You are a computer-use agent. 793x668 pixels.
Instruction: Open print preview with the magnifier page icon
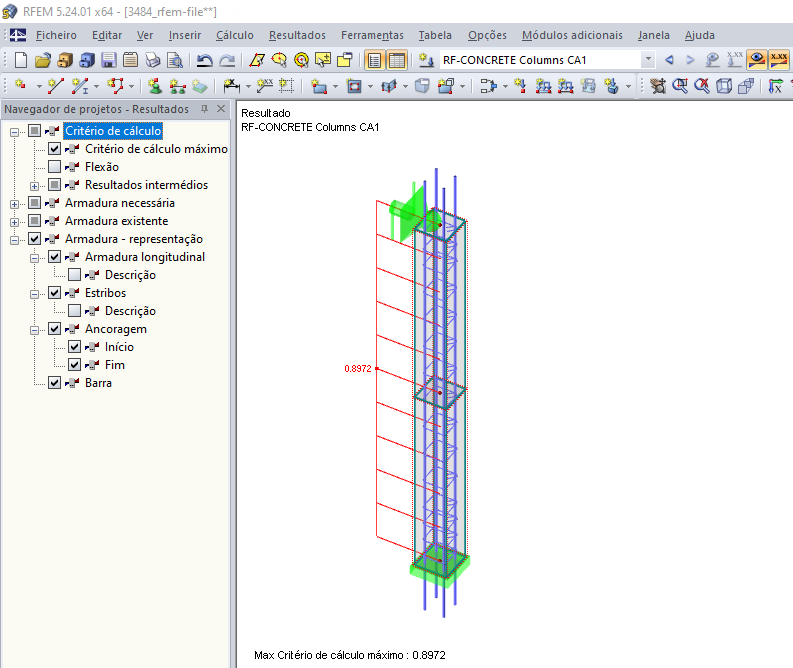pyautogui.click(x=175, y=60)
